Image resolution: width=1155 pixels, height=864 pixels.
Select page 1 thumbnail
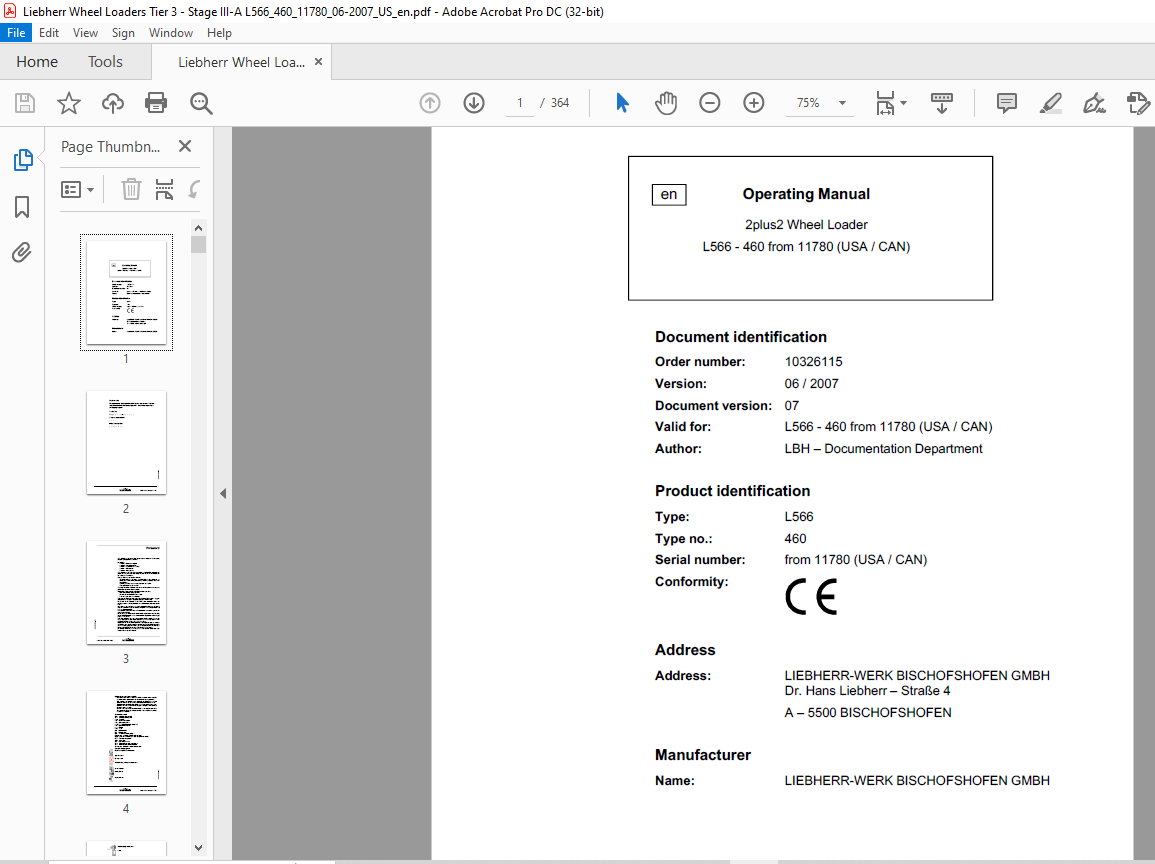[126, 292]
